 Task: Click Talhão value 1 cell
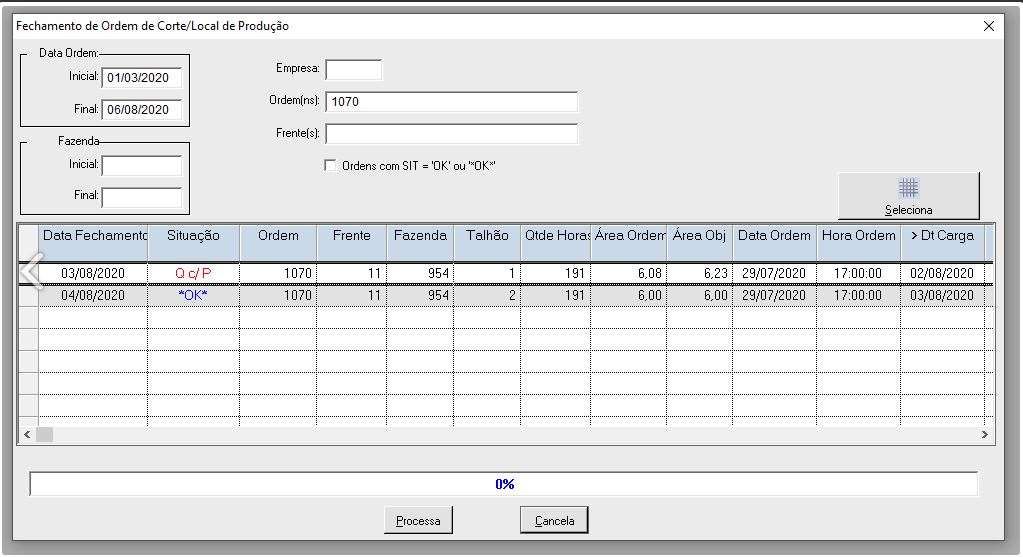pyautogui.click(x=487, y=273)
